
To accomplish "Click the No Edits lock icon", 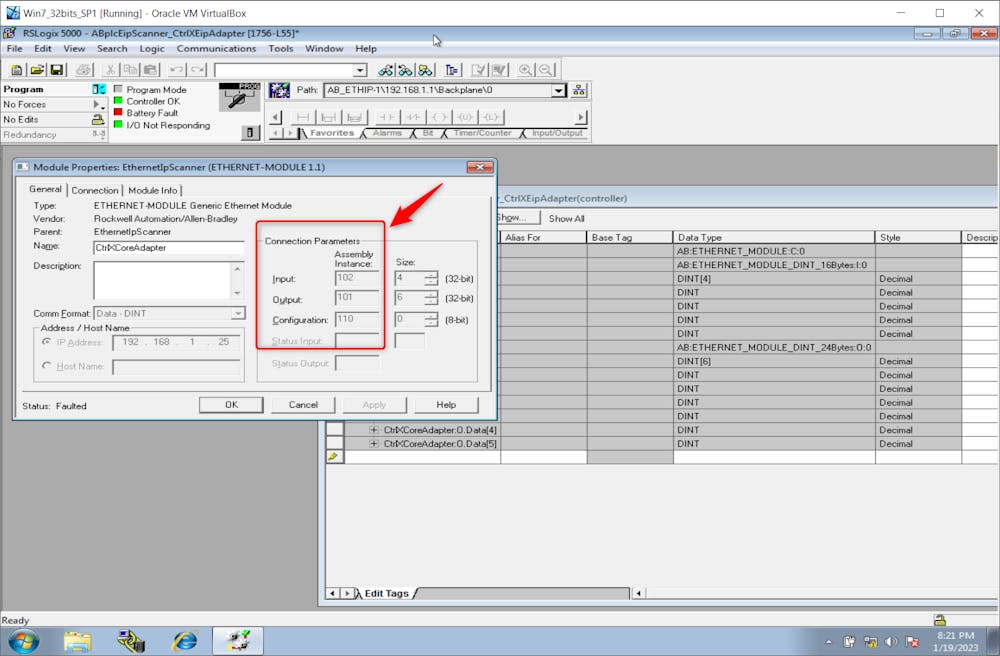I will [98, 120].
